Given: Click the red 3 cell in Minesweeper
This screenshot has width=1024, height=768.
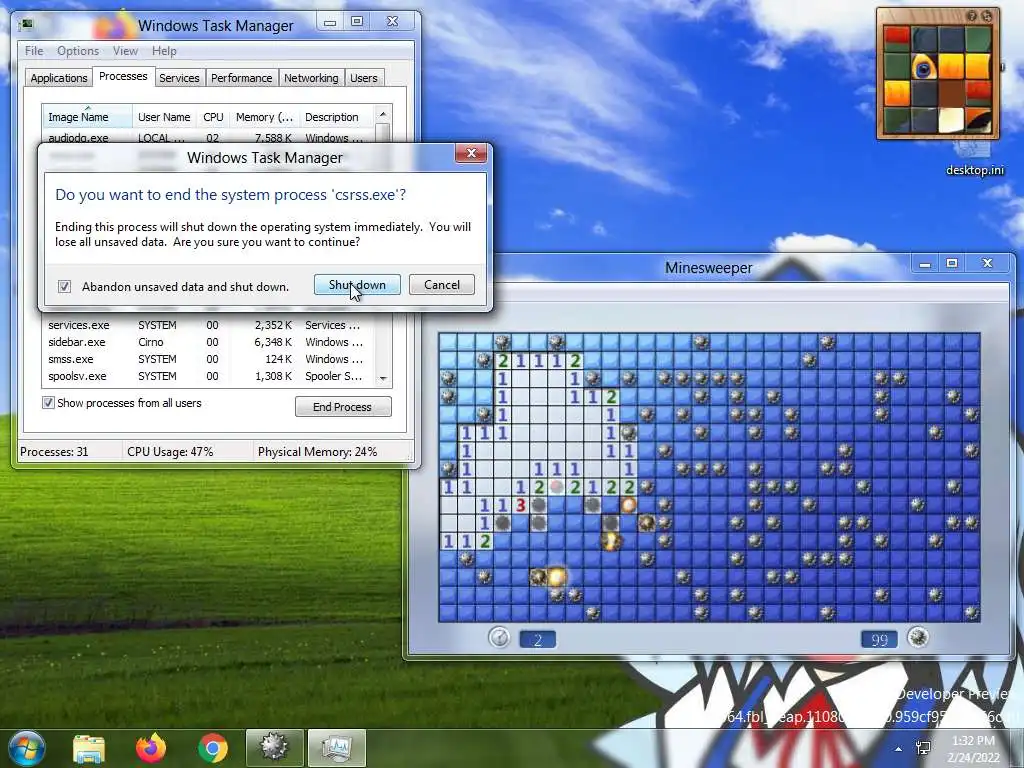Looking at the screenshot, I should (520, 505).
